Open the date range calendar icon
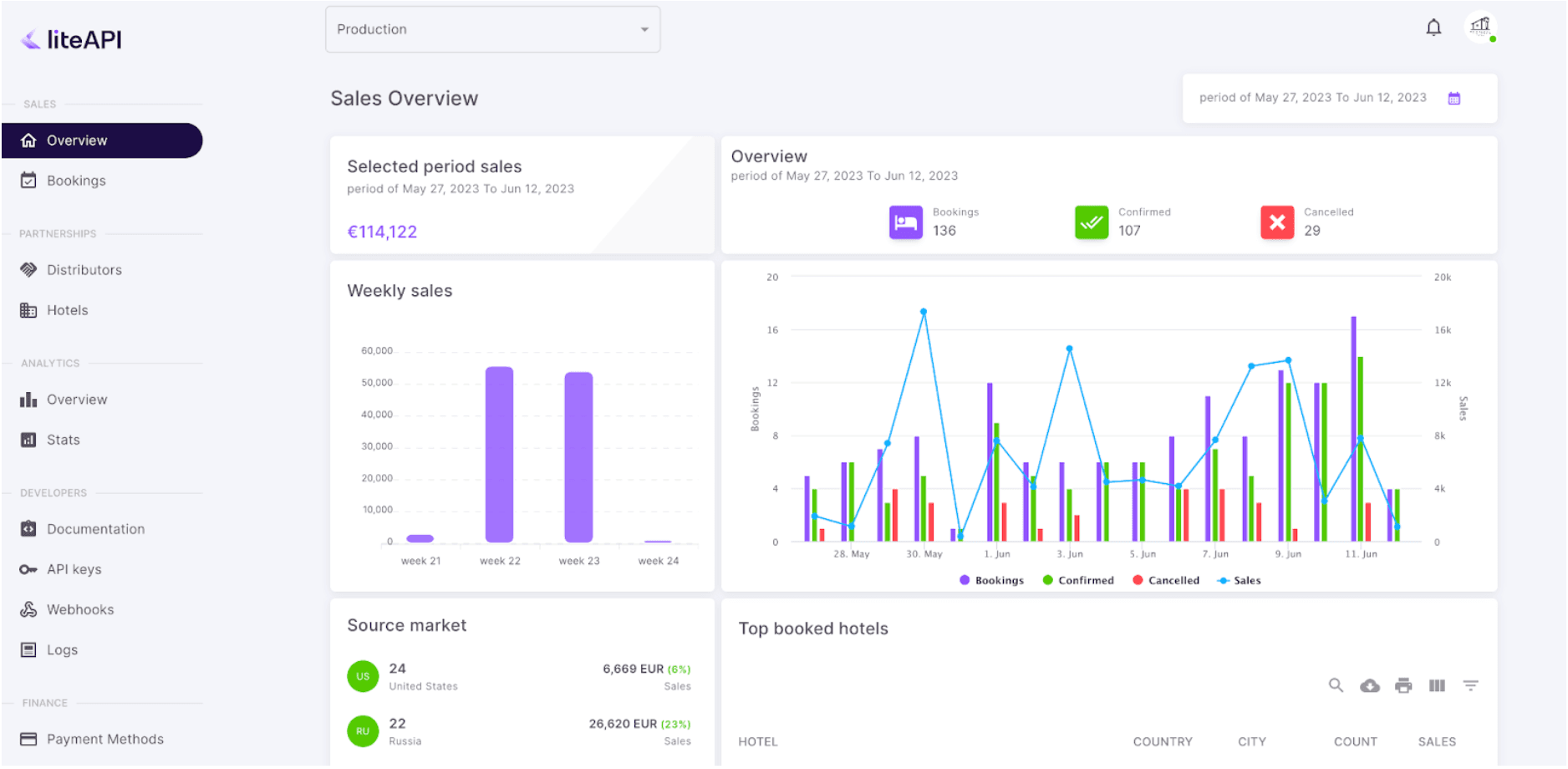 1454,99
